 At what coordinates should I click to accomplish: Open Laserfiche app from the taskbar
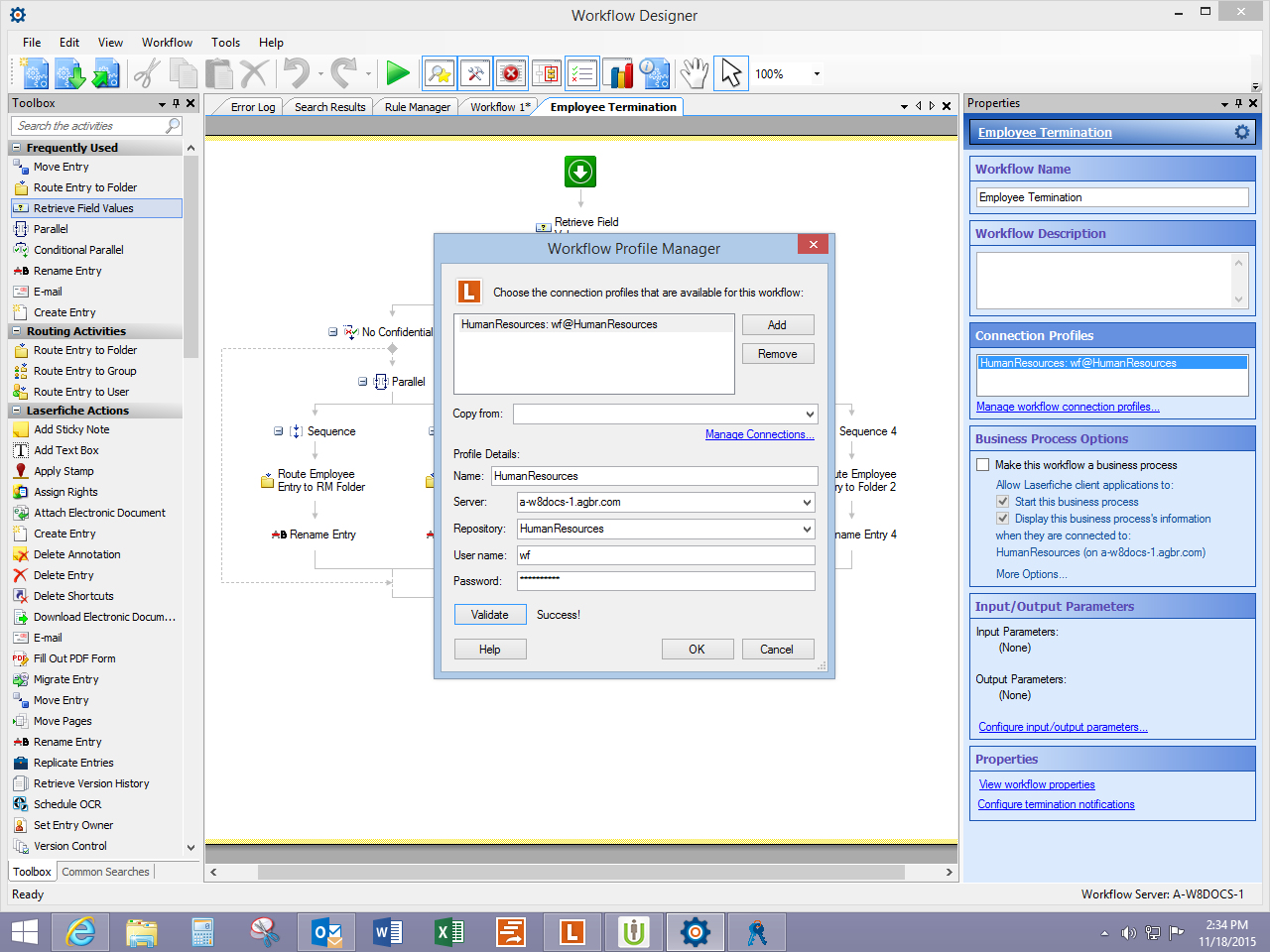(x=571, y=932)
